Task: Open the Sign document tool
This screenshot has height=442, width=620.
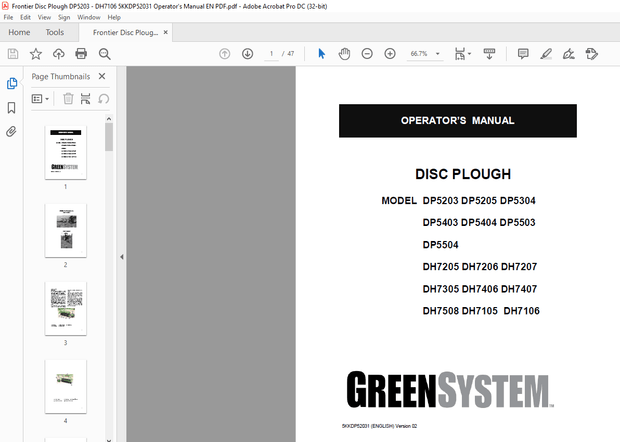Action: pyautogui.click(x=569, y=54)
